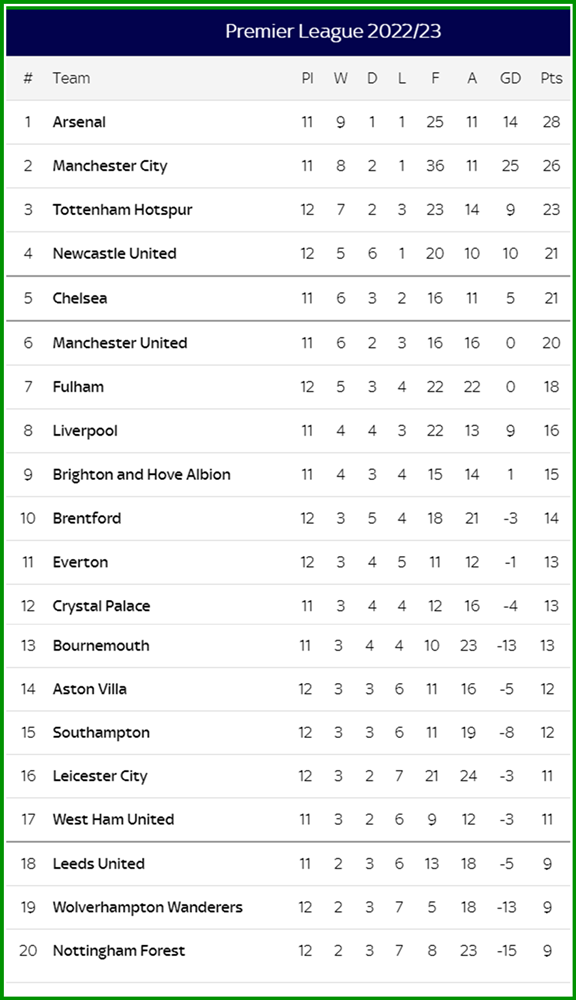Viewport: 576px width, 1000px height.
Task: Click the Pts column header
Action: (551, 78)
